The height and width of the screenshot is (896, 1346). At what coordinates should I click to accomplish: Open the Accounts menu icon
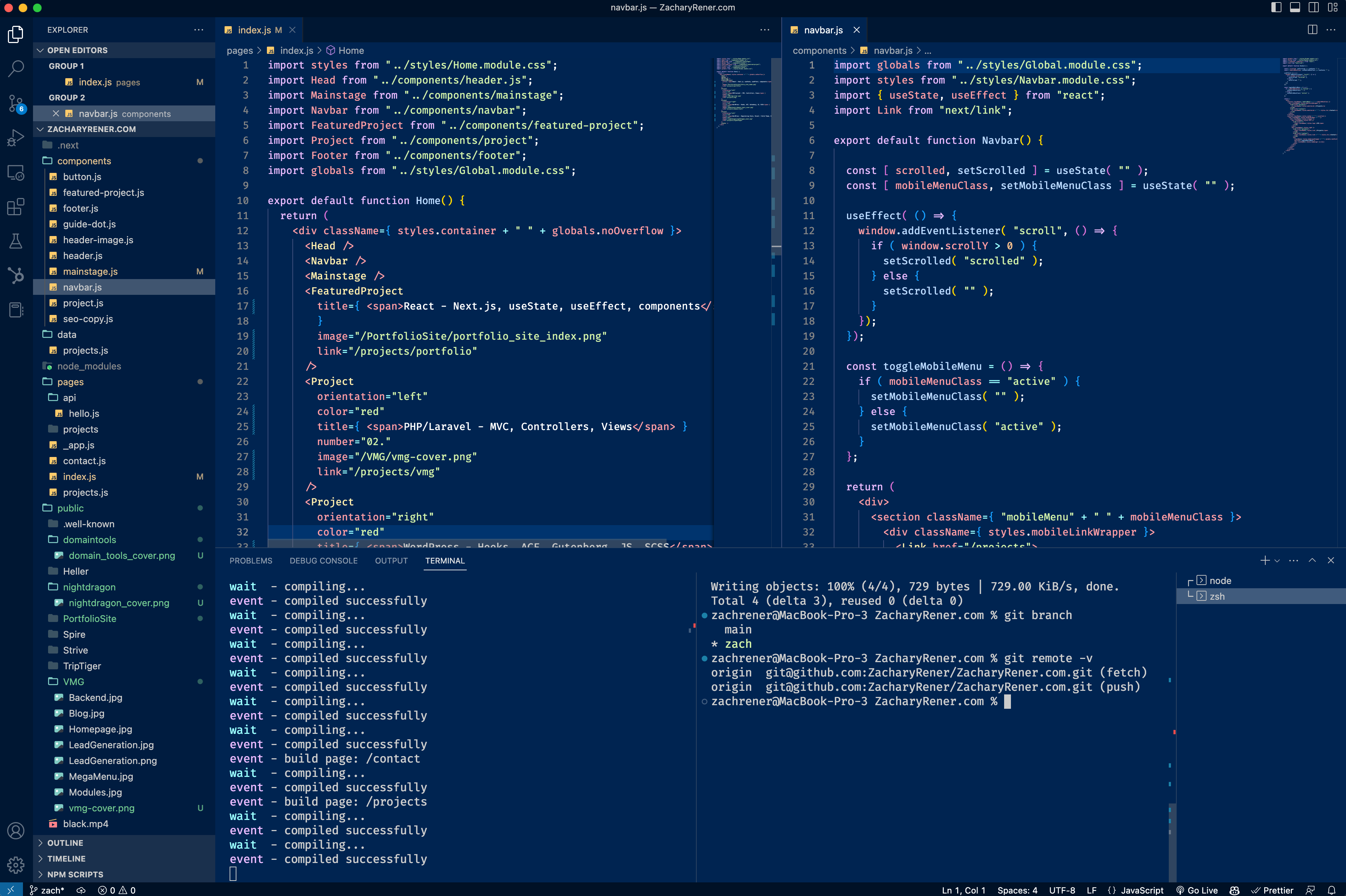point(16,830)
